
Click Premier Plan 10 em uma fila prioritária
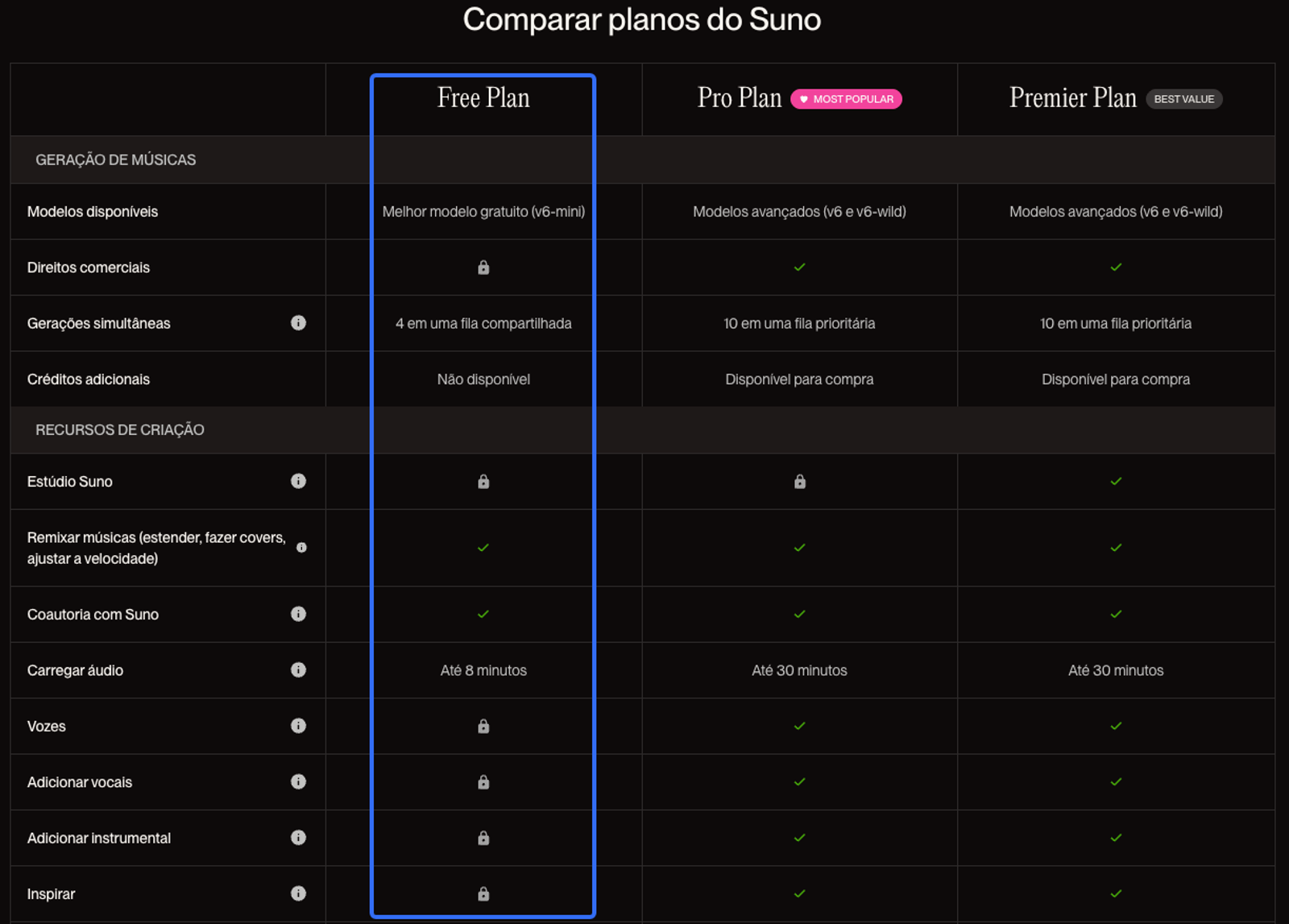(x=1116, y=323)
